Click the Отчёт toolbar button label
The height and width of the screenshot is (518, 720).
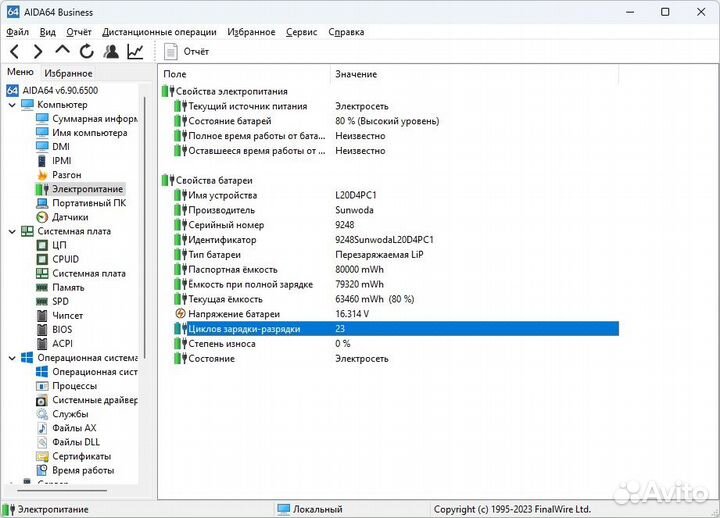coord(196,51)
